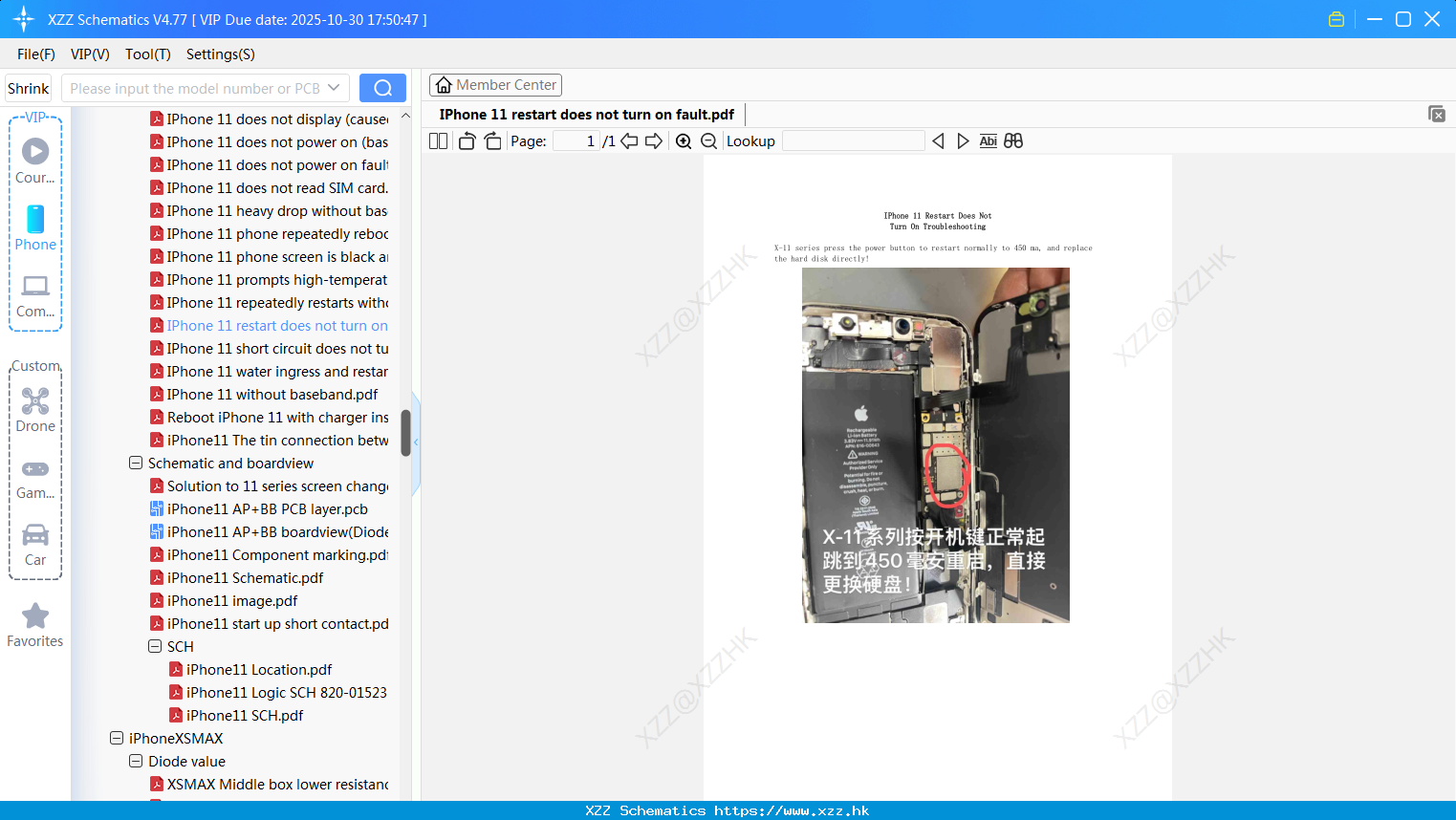This screenshot has height=820, width=1456.
Task: Select the IPhone 11 restart fault.pdf tab
Action: [587, 115]
